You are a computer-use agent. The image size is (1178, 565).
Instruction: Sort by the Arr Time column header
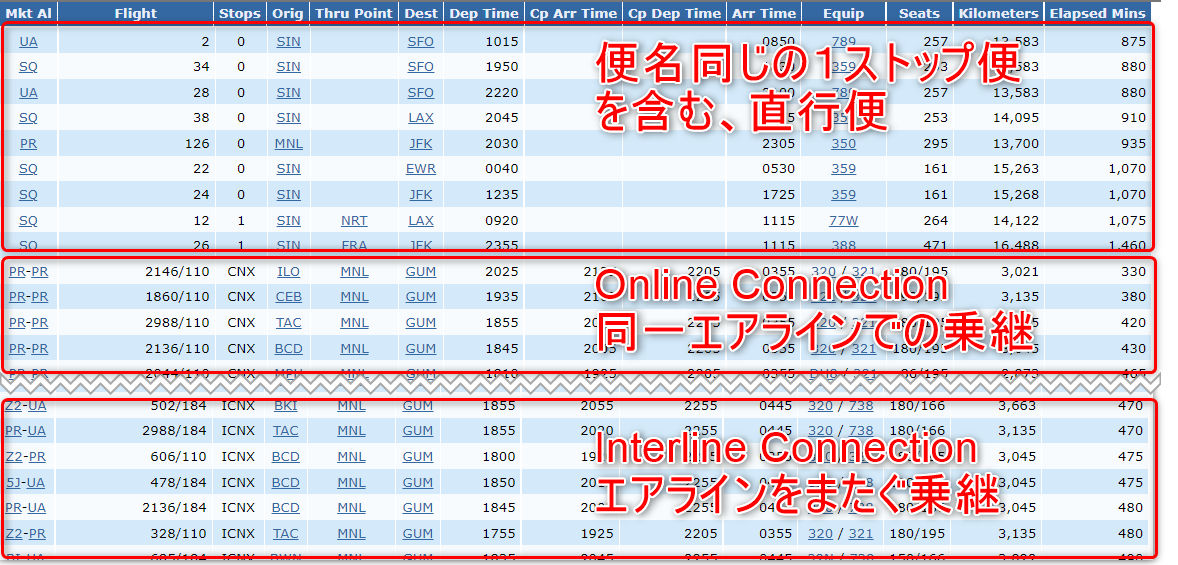(x=763, y=13)
